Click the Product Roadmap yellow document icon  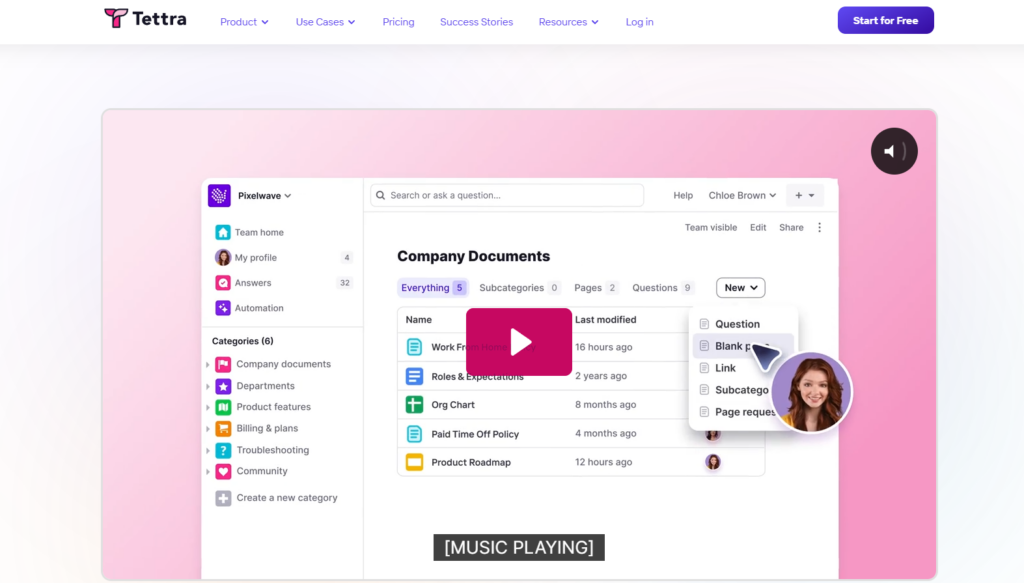tap(414, 462)
